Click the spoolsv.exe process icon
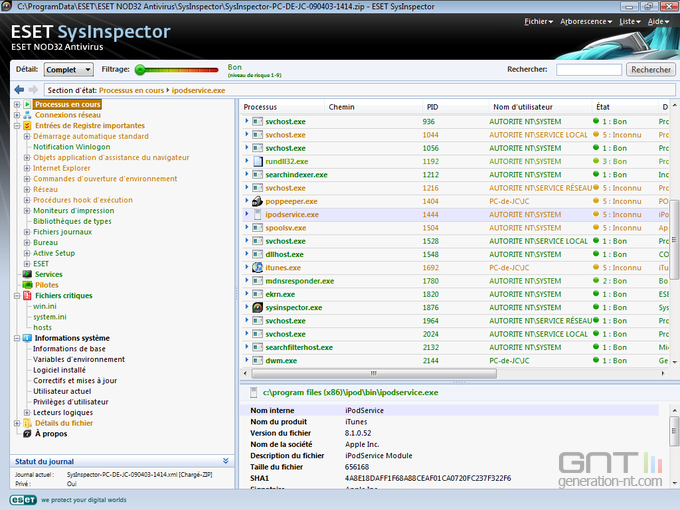This screenshot has height=510, width=680. [x=258, y=228]
